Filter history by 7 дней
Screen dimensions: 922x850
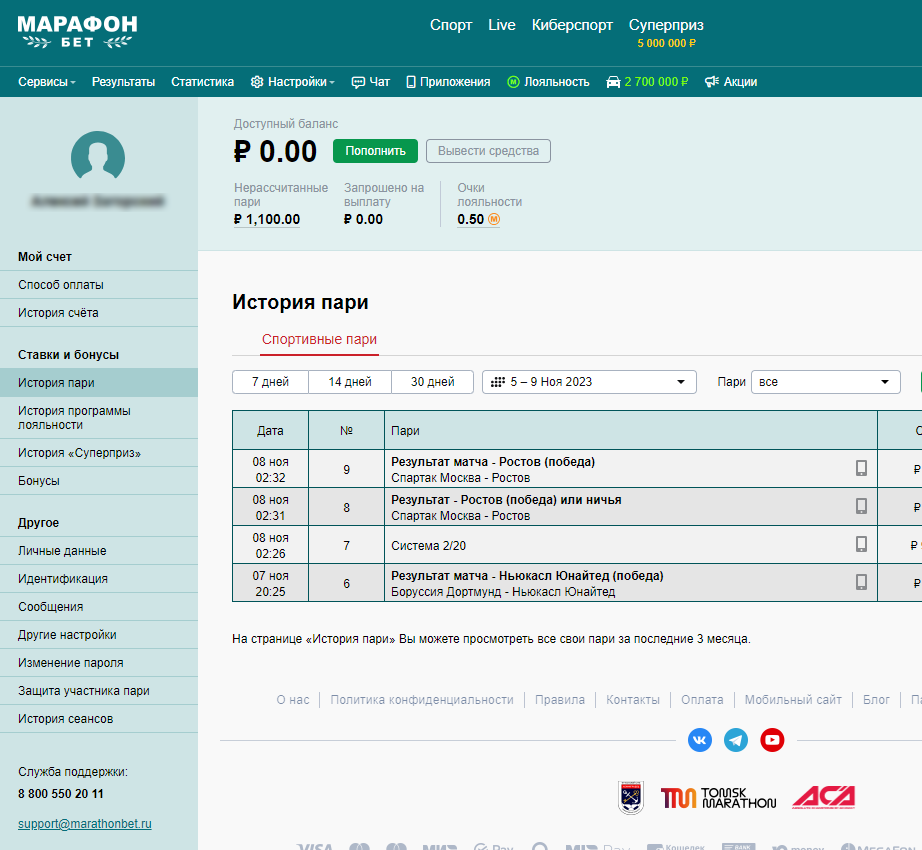pos(270,382)
